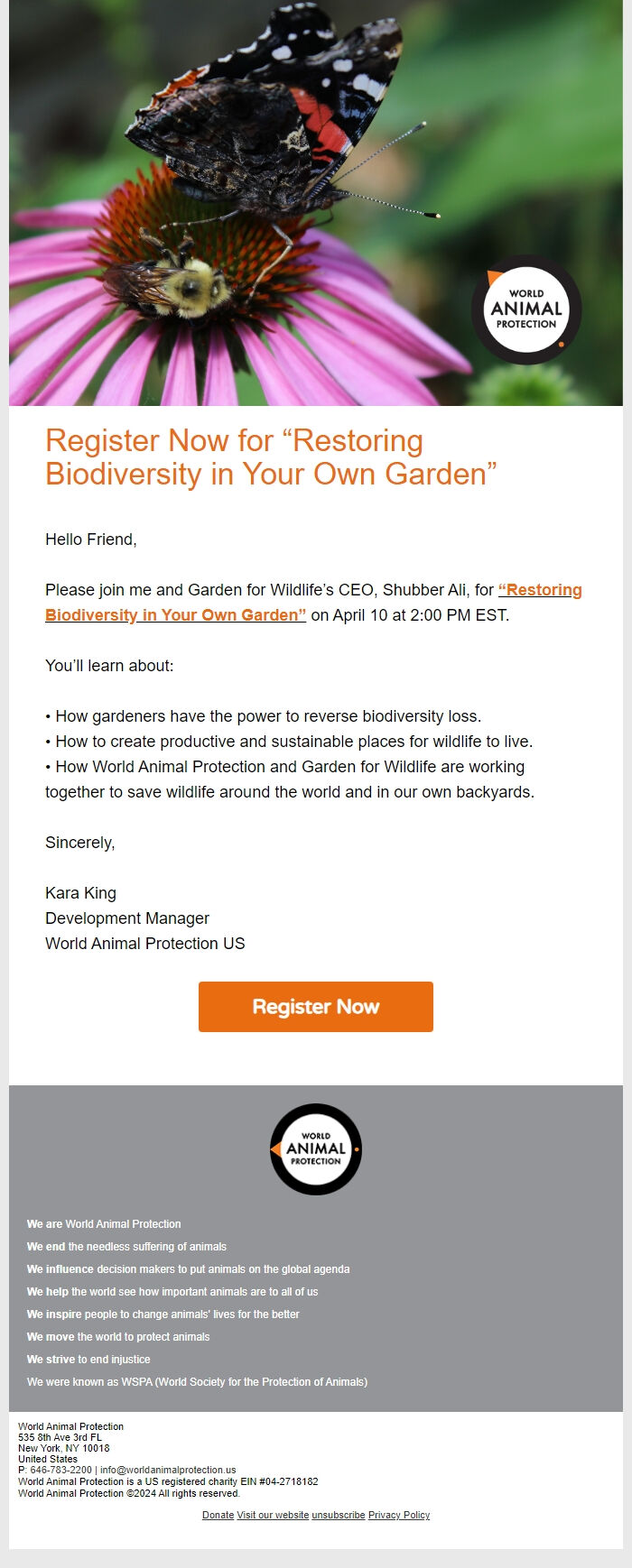Open the Privacy Policy page
This screenshot has width=632, height=1568.
coord(398,1514)
